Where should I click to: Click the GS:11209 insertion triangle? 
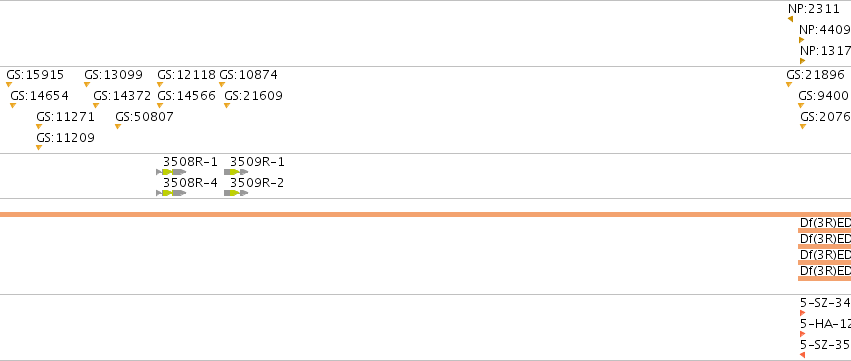pyautogui.click(x=39, y=148)
